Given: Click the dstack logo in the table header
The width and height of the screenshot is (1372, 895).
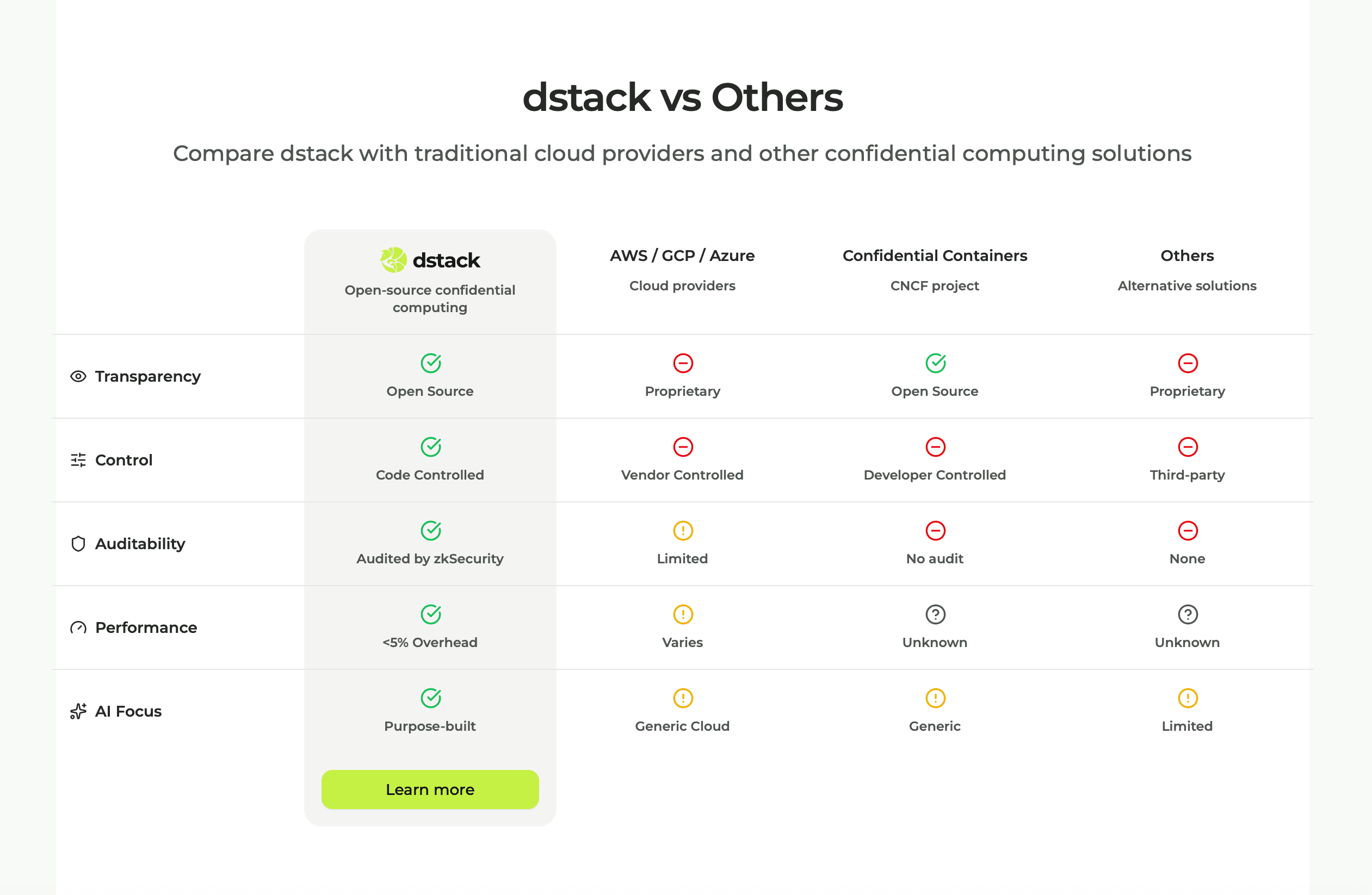Looking at the screenshot, I should tap(429, 260).
